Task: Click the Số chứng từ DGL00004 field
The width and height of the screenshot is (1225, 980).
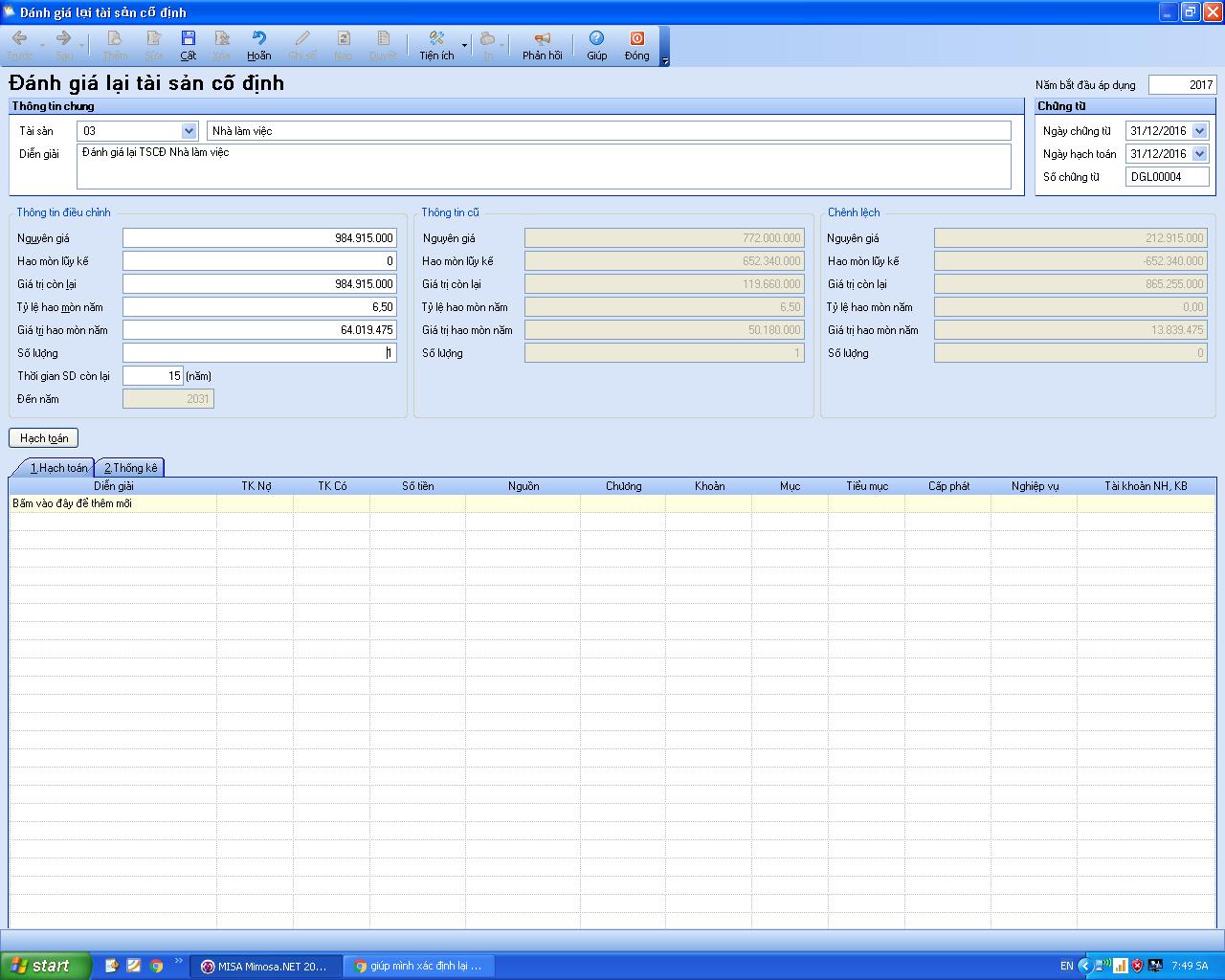Action: tap(1168, 177)
